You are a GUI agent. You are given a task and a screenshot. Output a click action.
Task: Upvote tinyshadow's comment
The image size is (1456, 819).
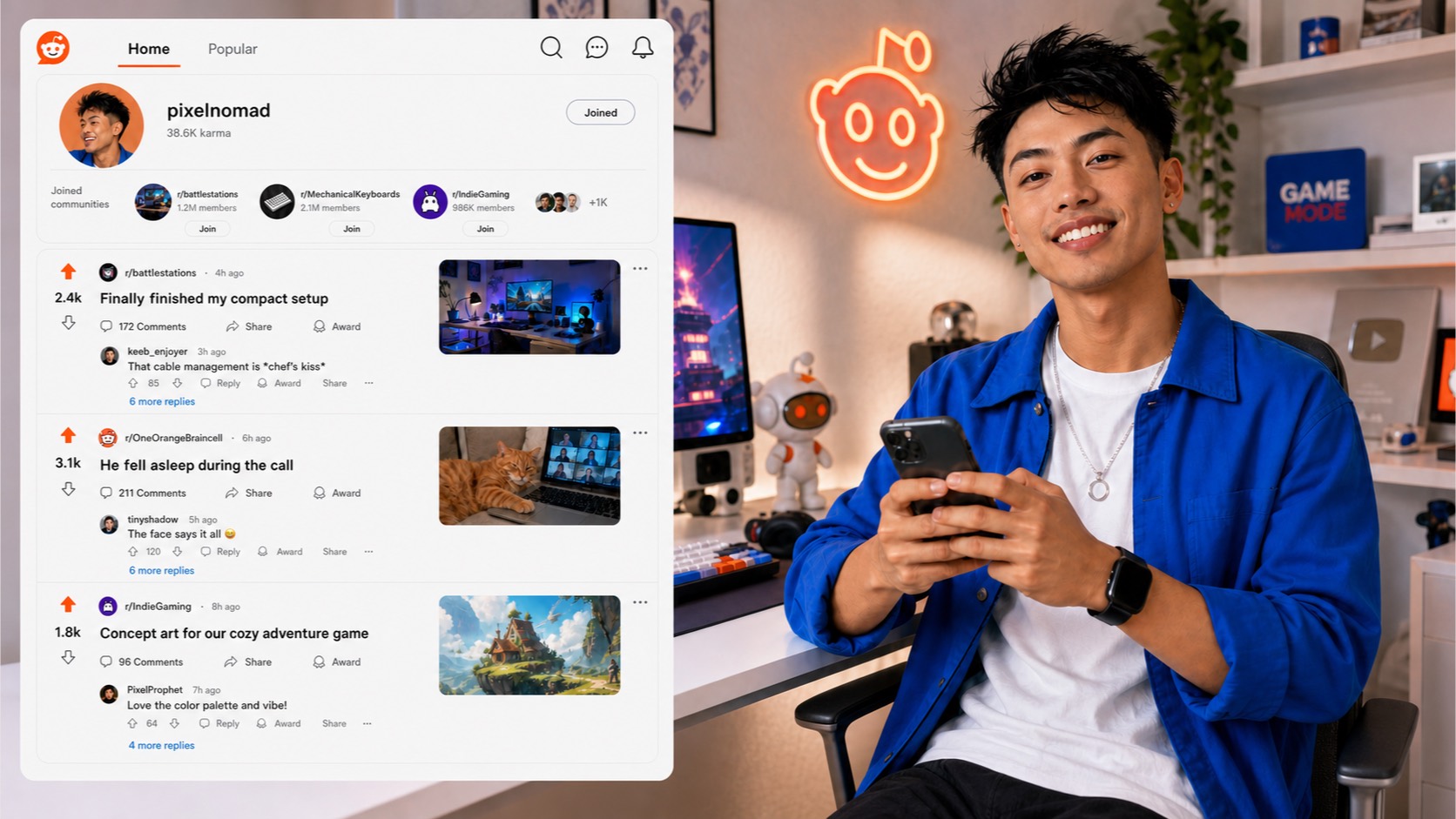tap(133, 552)
